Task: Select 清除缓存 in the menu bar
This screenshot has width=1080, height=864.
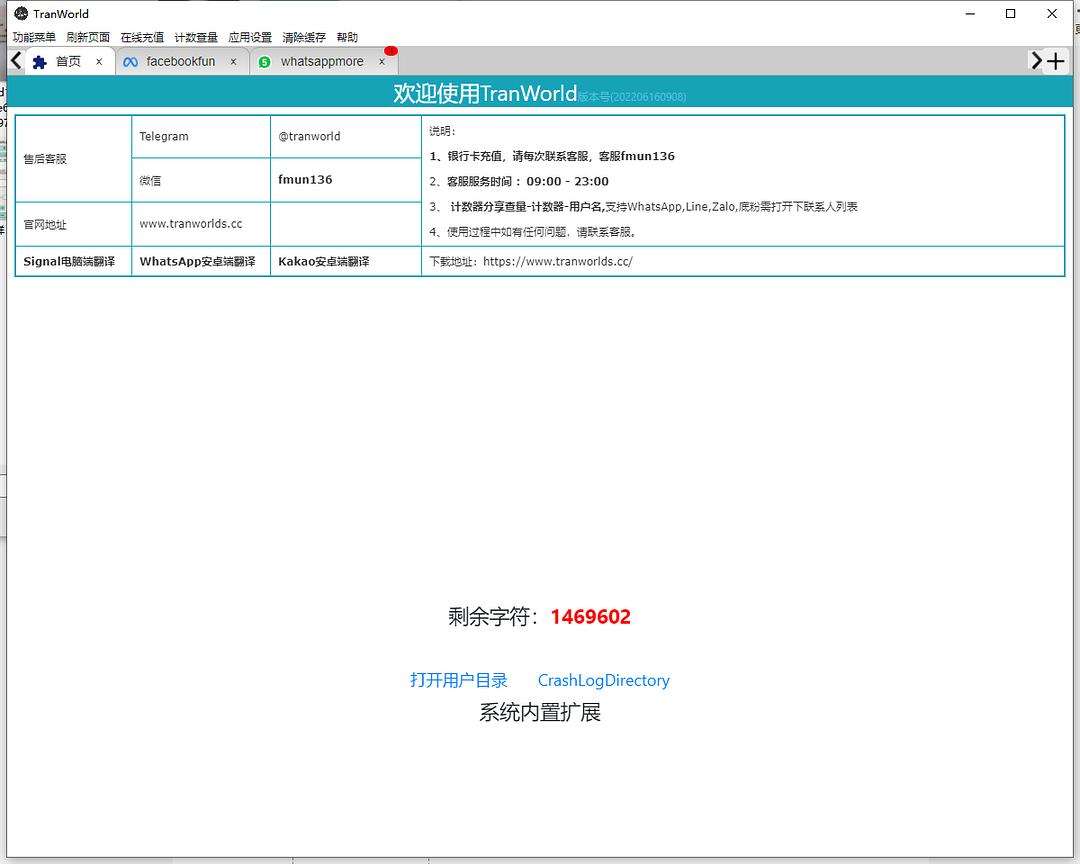Action: tap(304, 37)
